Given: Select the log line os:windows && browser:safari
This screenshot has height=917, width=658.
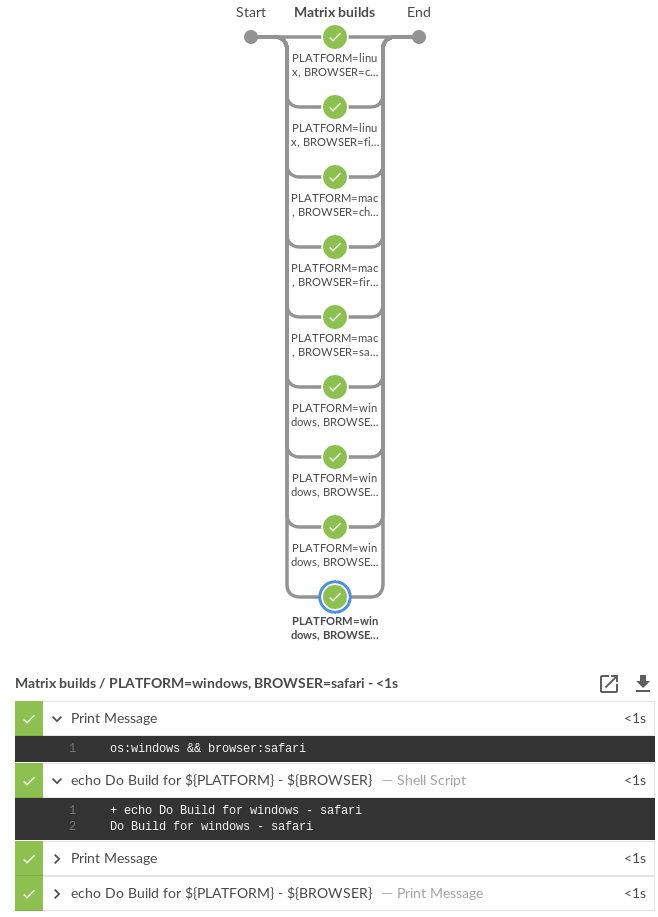Looking at the screenshot, I should pyautogui.click(x=208, y=748).
